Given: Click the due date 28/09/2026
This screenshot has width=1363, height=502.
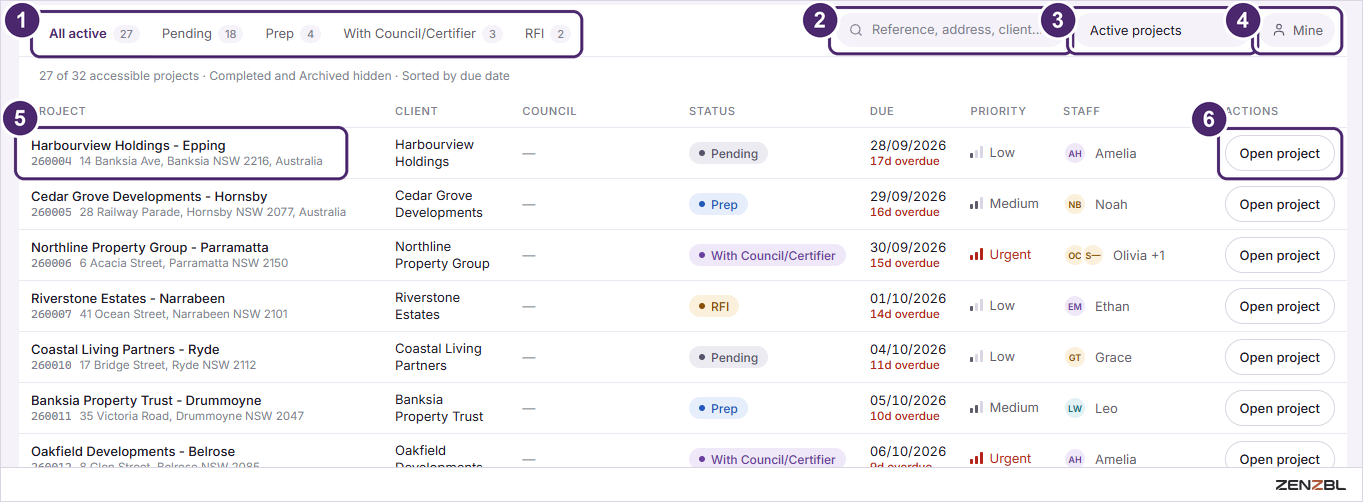Looking at the screenshot, I should (908, 145).
